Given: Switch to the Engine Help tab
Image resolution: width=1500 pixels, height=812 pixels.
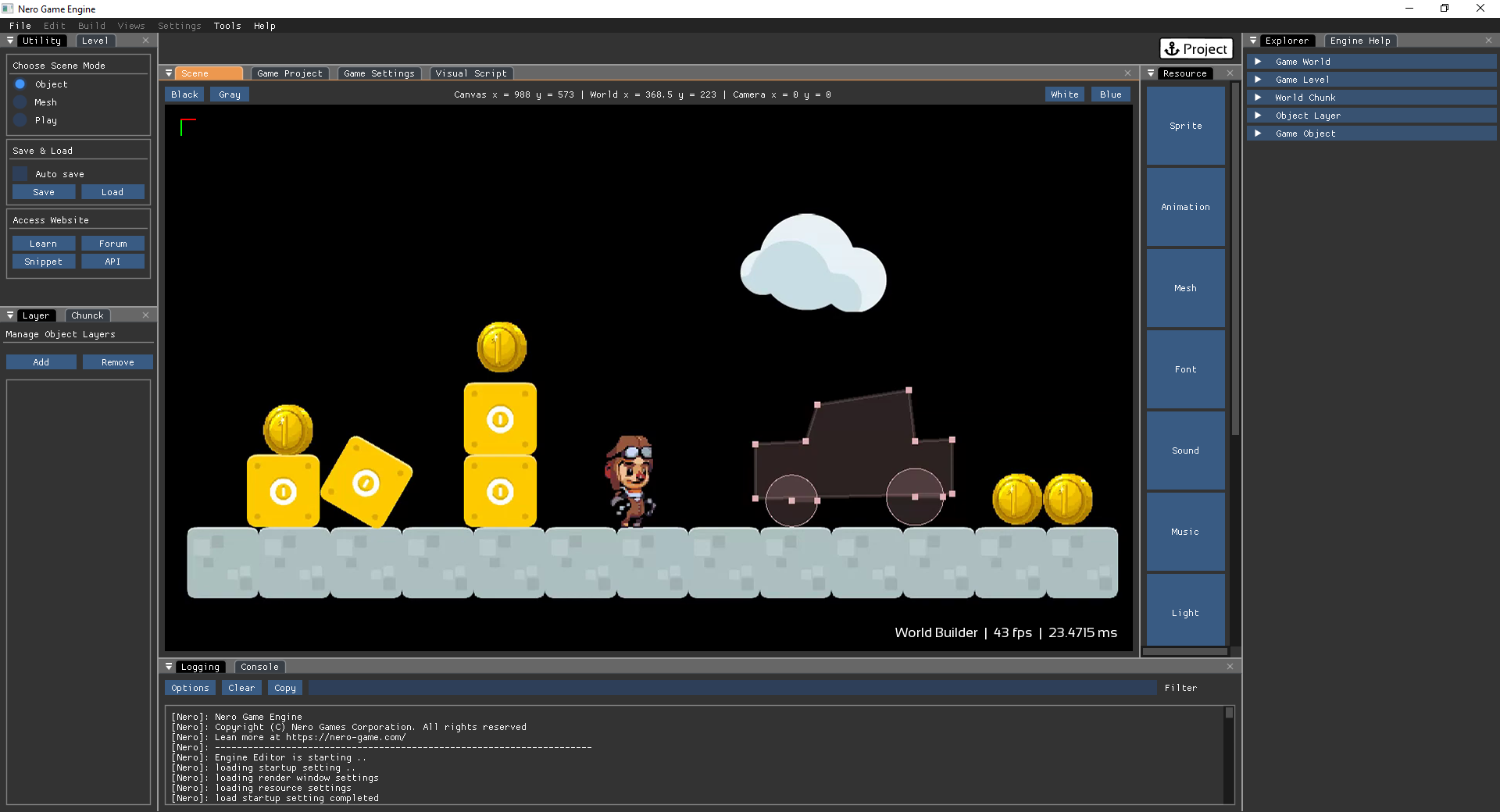Looking at the screenshot, I should [x=1360, y=41].
